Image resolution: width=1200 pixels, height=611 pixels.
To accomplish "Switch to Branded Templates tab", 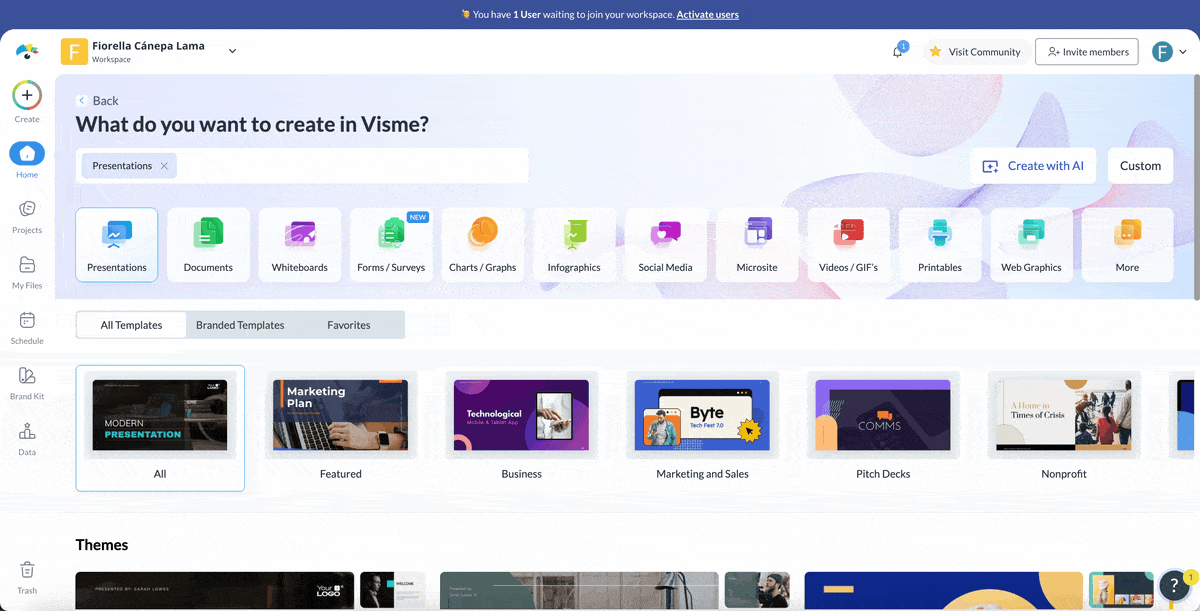I will 240,325.
